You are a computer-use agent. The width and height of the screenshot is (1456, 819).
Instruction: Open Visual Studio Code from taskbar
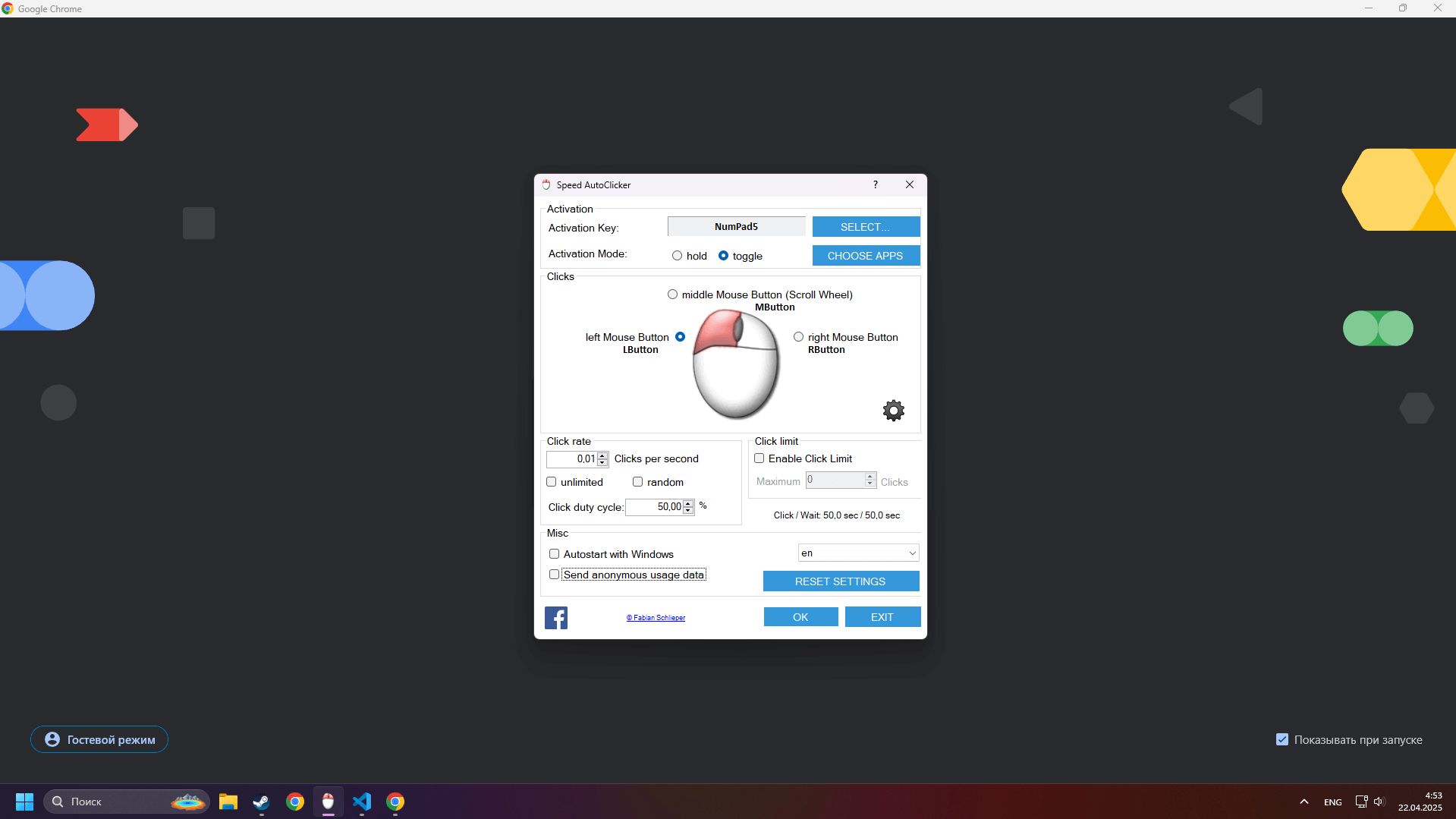pyautogui.click(x=362, y=802)
